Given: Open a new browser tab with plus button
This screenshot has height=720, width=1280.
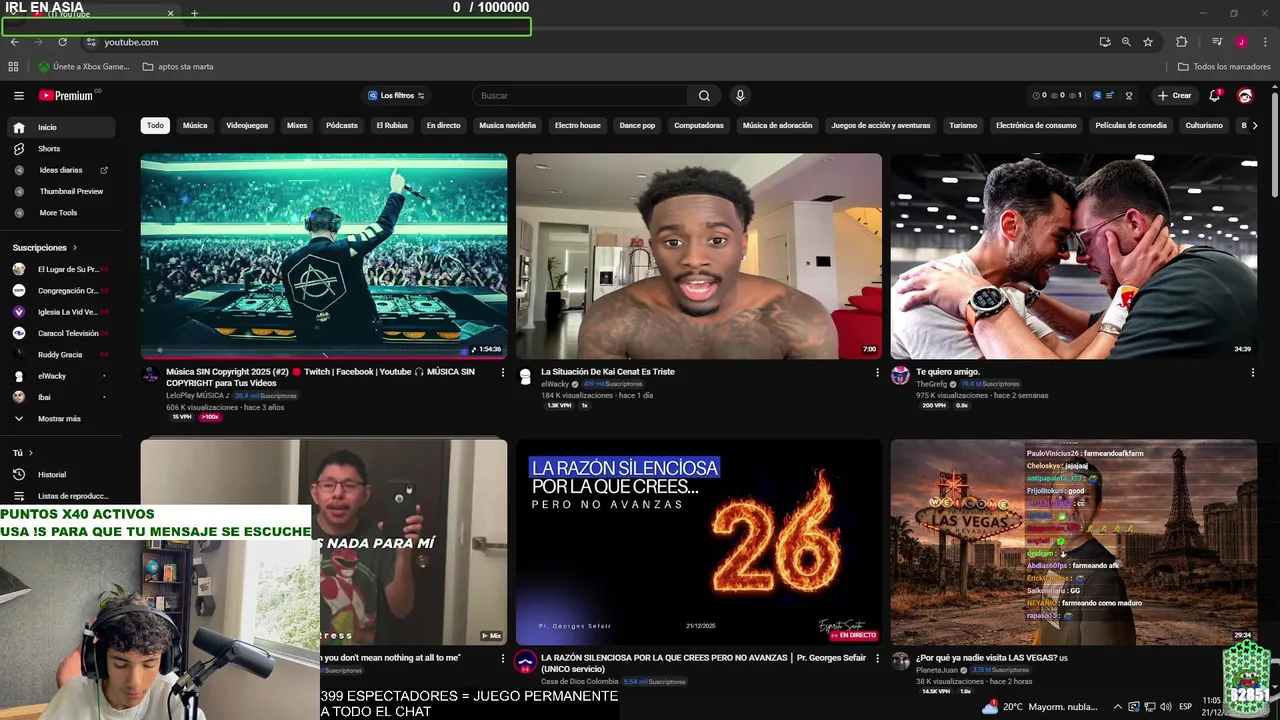Looking at the screenshot, I should pos(195,14).
